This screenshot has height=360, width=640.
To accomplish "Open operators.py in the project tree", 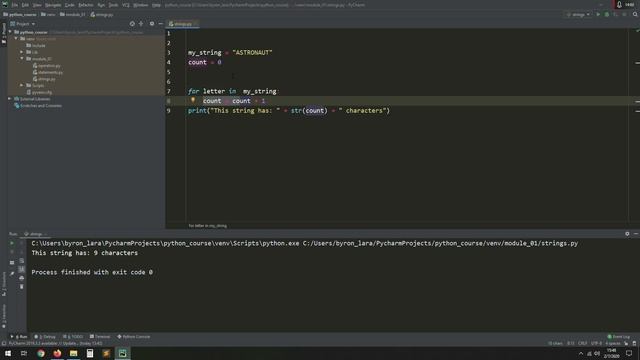I will pos(47,66).
